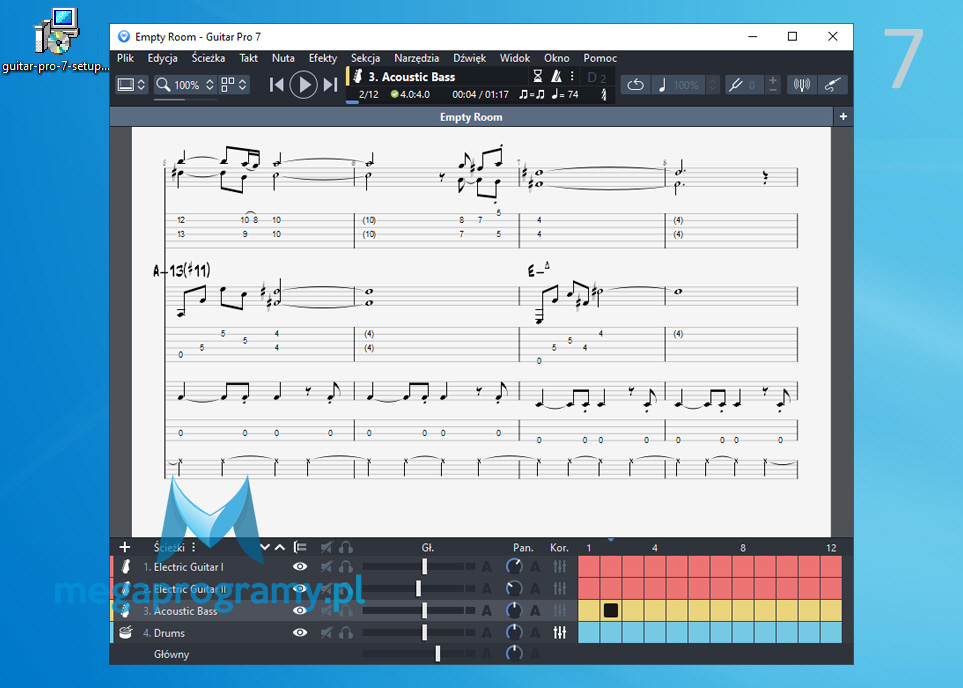Open layout view dropdown arrows
The height and width of the screenshot is (688, 963).
(243, 85)
